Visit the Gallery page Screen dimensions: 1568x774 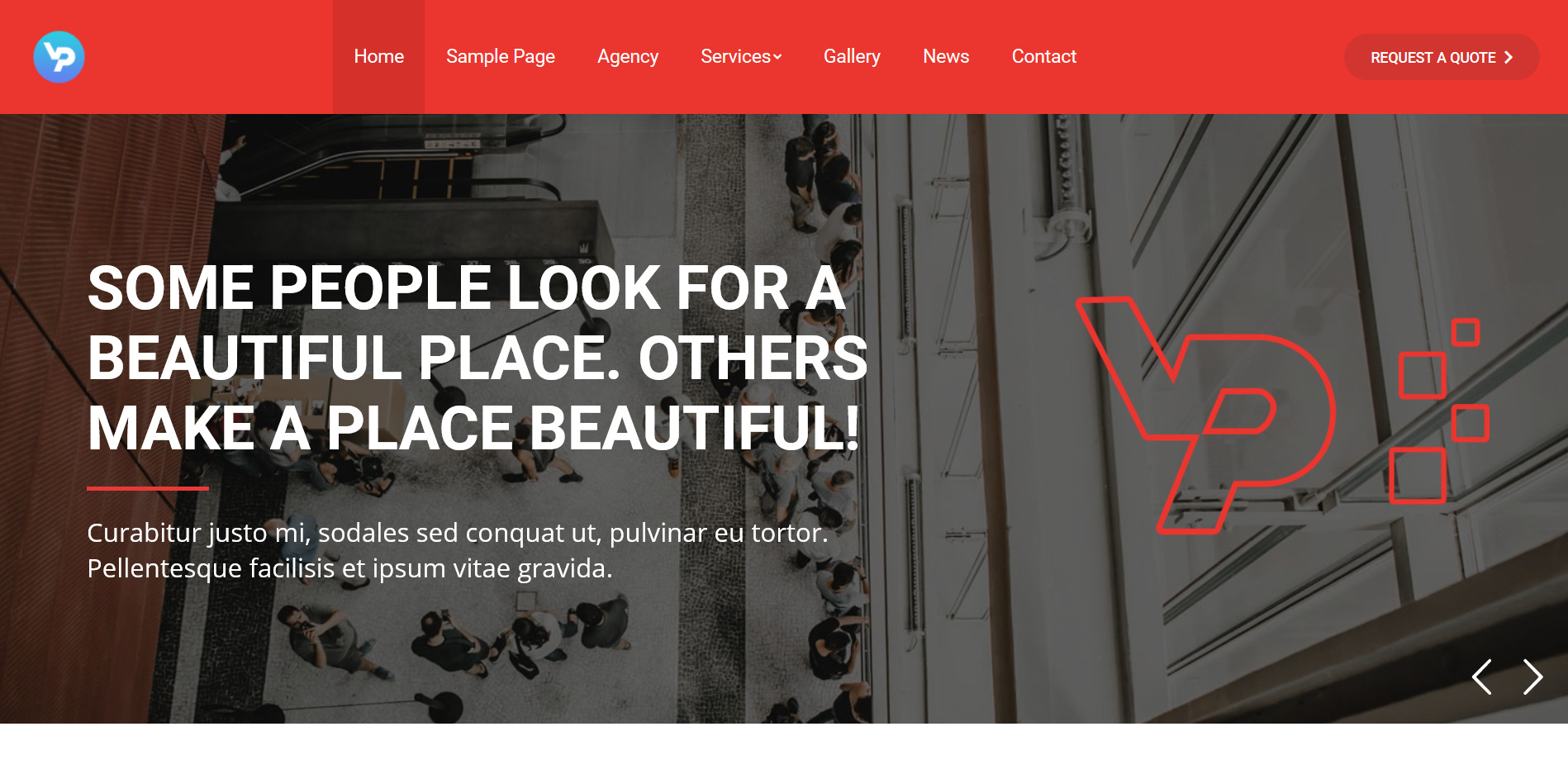click(852, 57)
